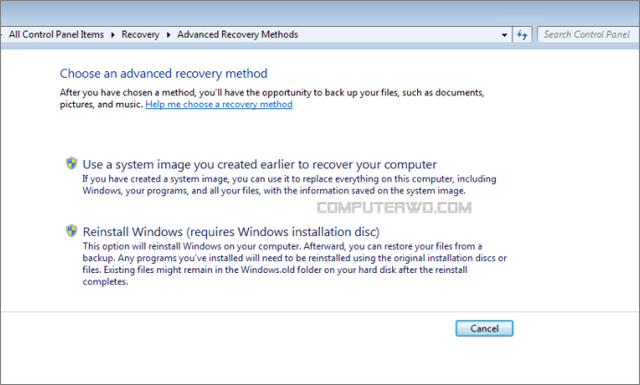Screen dimensions: 640x385
Task: Click the COMPUTERWD.COM watermark text
Action: [x=394, y=208]
